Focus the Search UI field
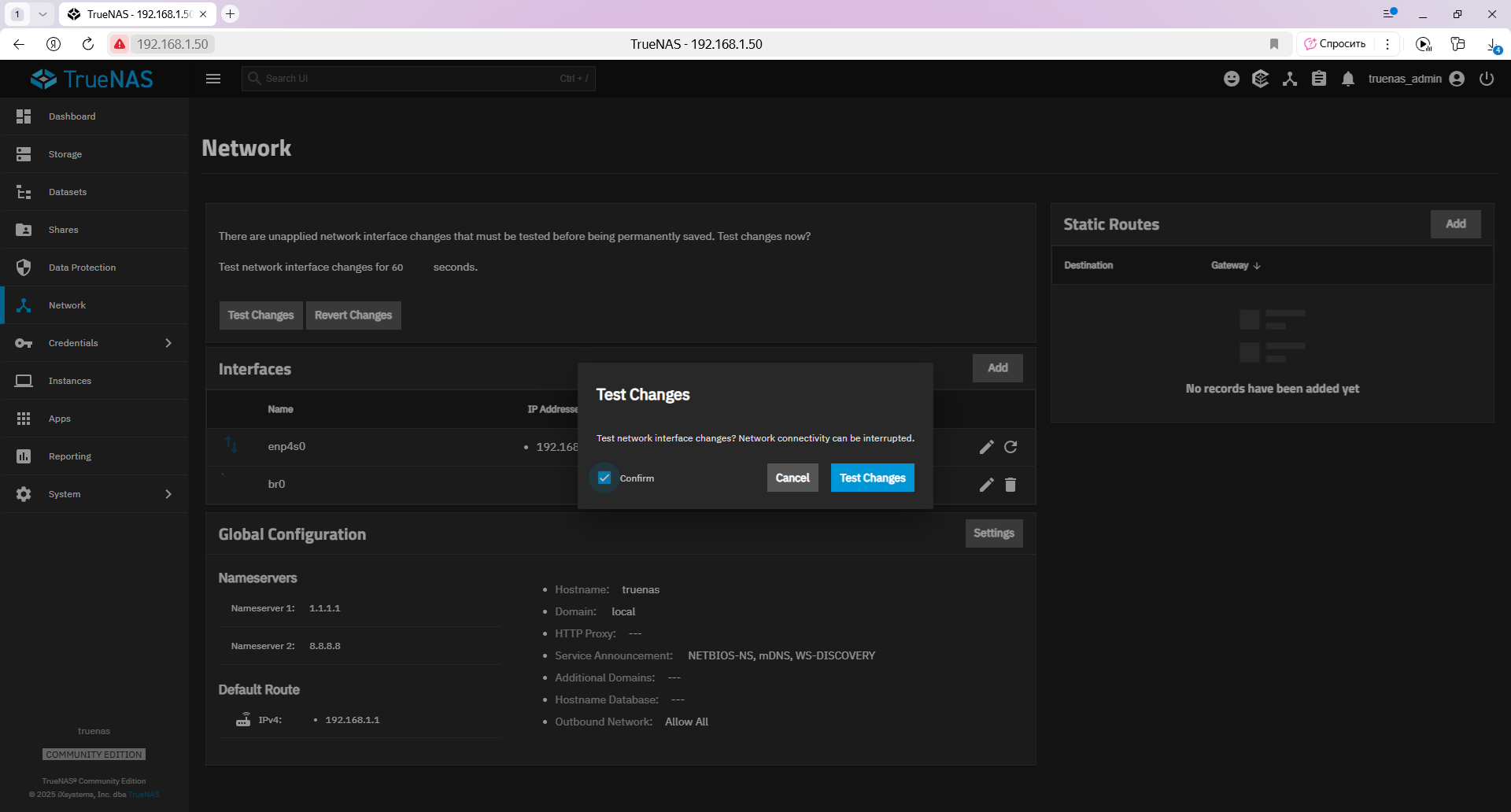This screenshot has width=1511, height=812. [x=419, y=79]
